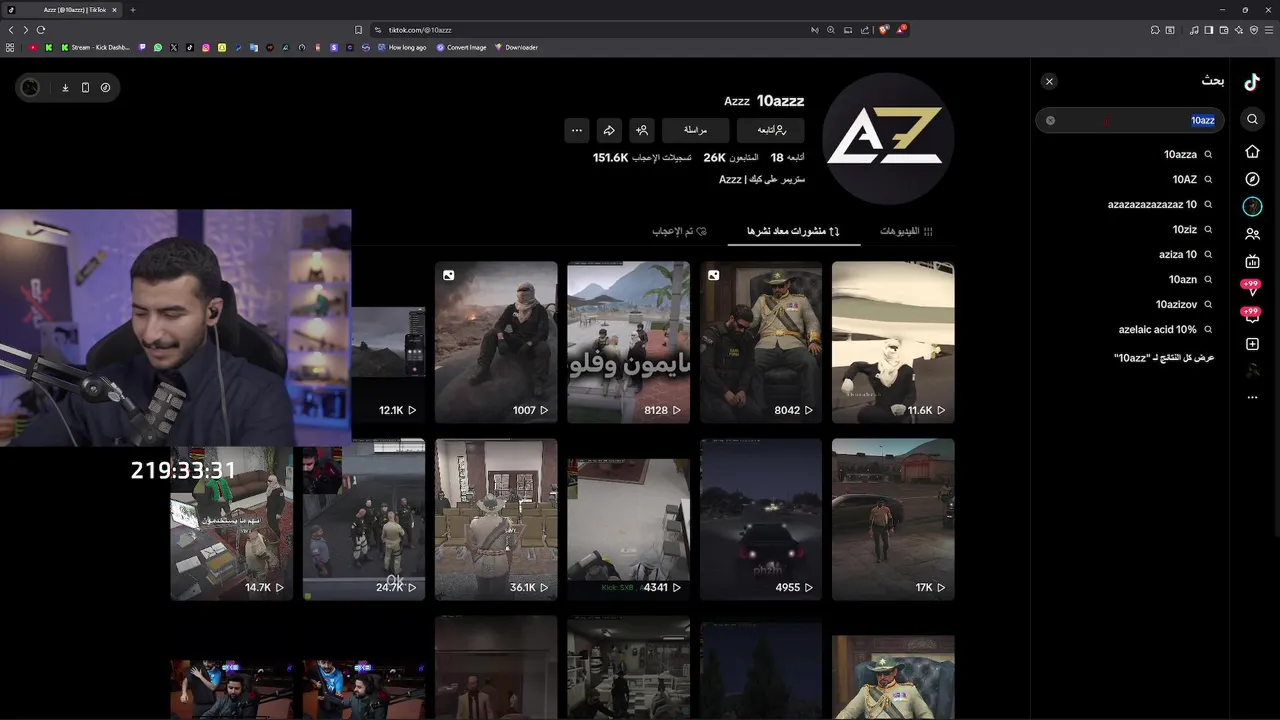Open the profile three-dots options button
Viewport: 1280px width, 720px height.
[x=576, y=130]
